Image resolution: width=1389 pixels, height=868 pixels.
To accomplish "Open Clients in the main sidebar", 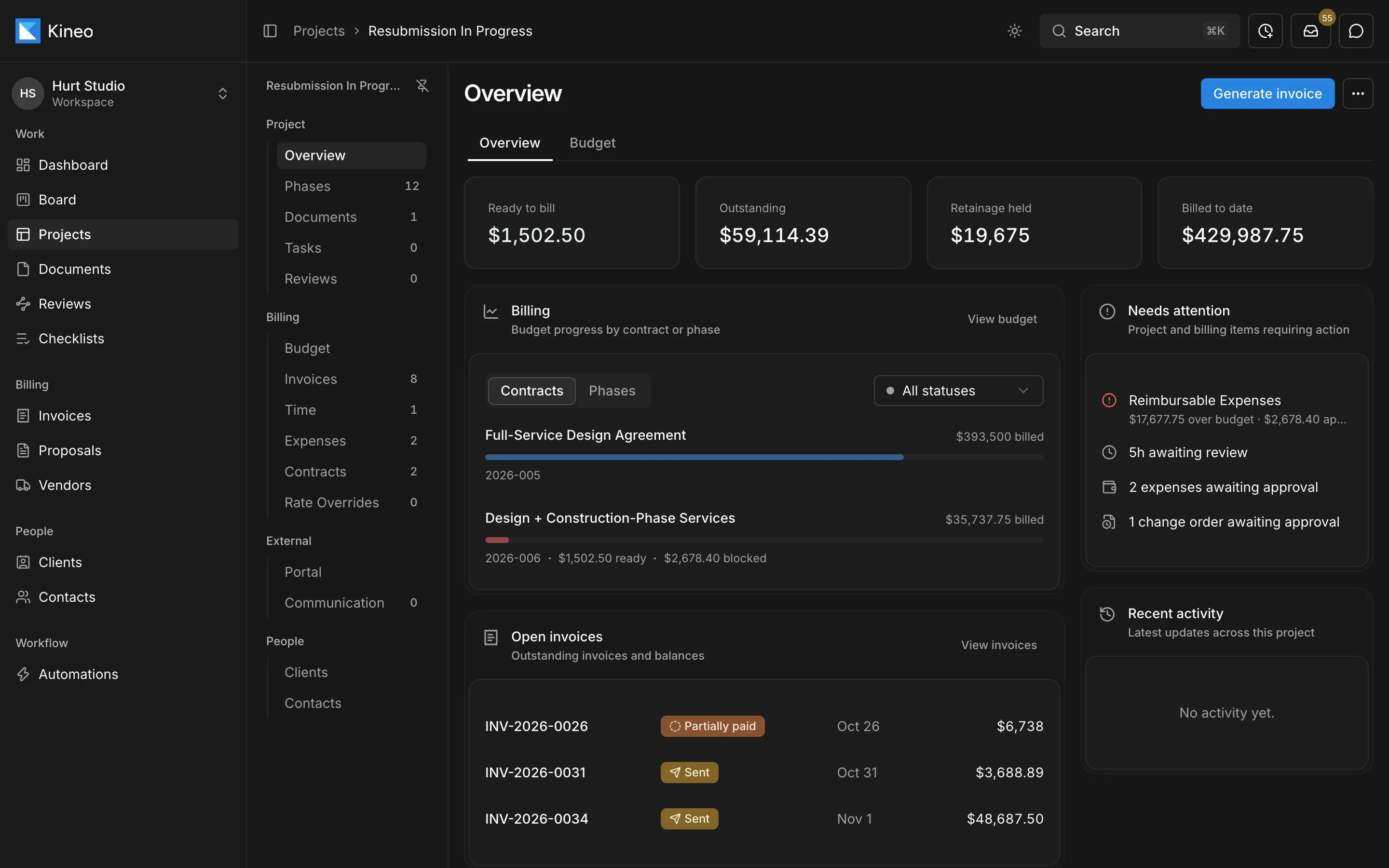I will 123,563.
